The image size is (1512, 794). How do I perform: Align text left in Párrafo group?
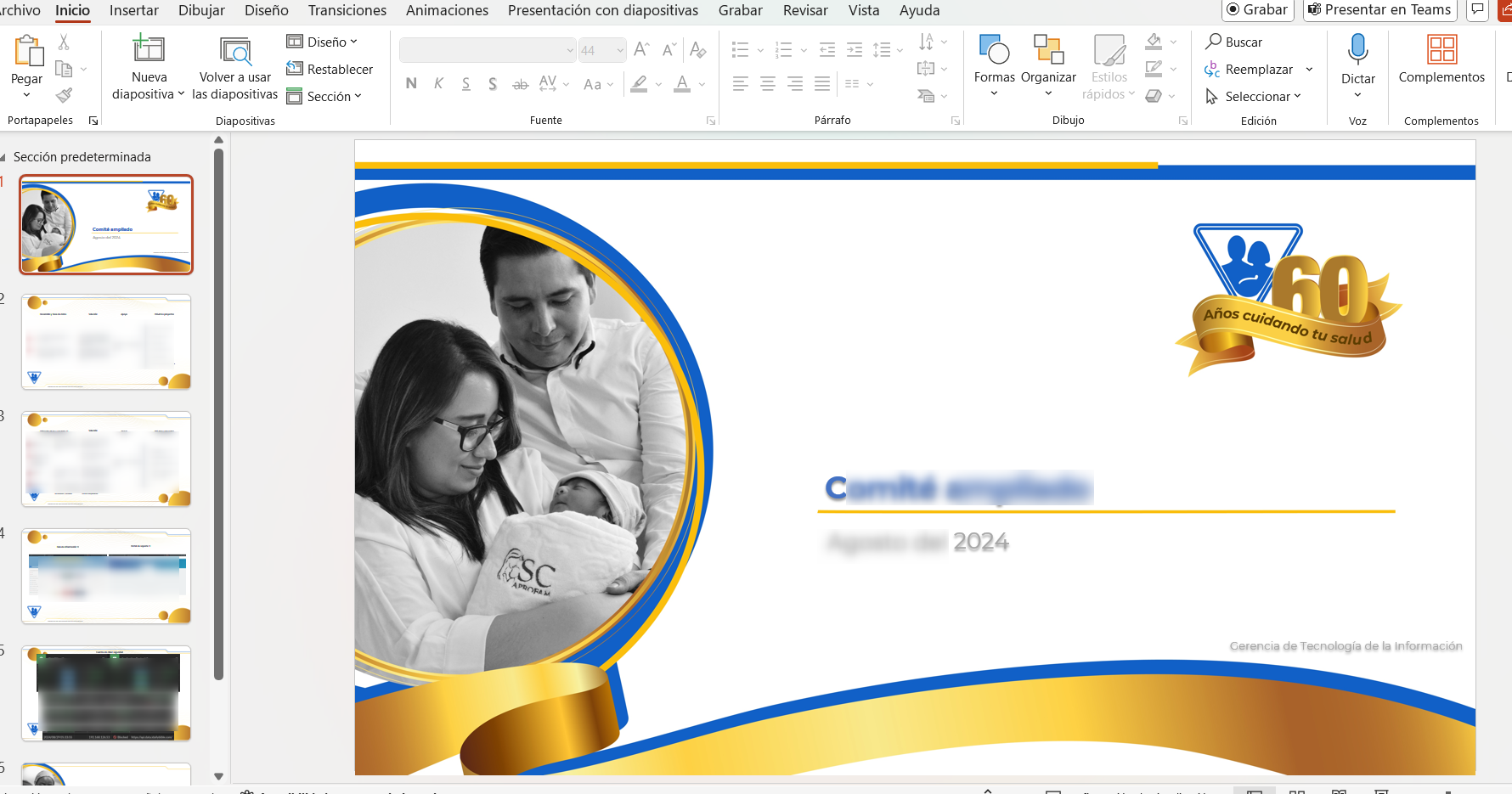pyautogui.click(x=741, y=83)
